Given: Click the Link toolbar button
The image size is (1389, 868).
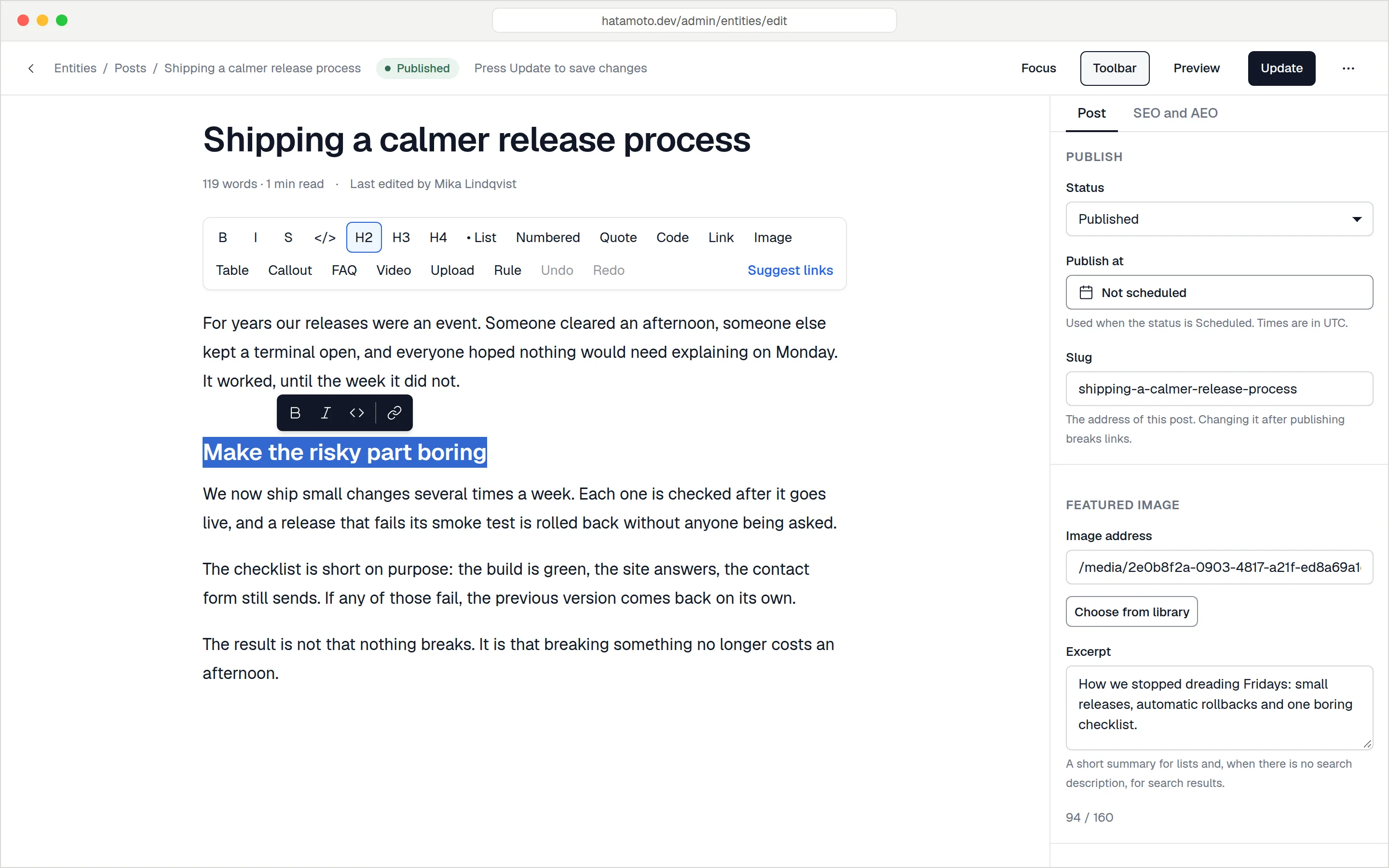Looking at the screenshot, I should pos(721,237).
